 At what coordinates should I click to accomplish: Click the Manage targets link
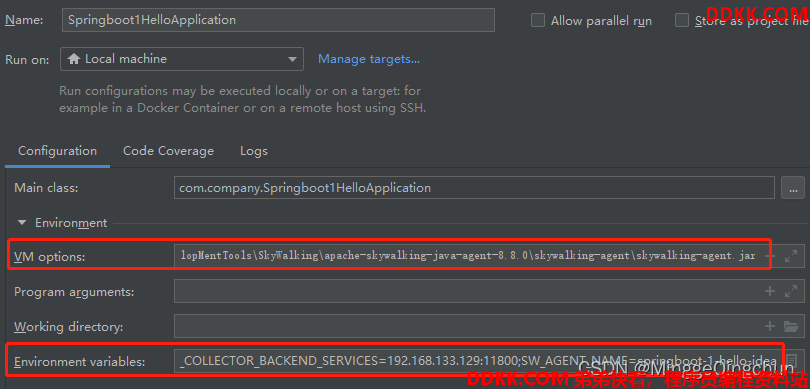(369, 59)
